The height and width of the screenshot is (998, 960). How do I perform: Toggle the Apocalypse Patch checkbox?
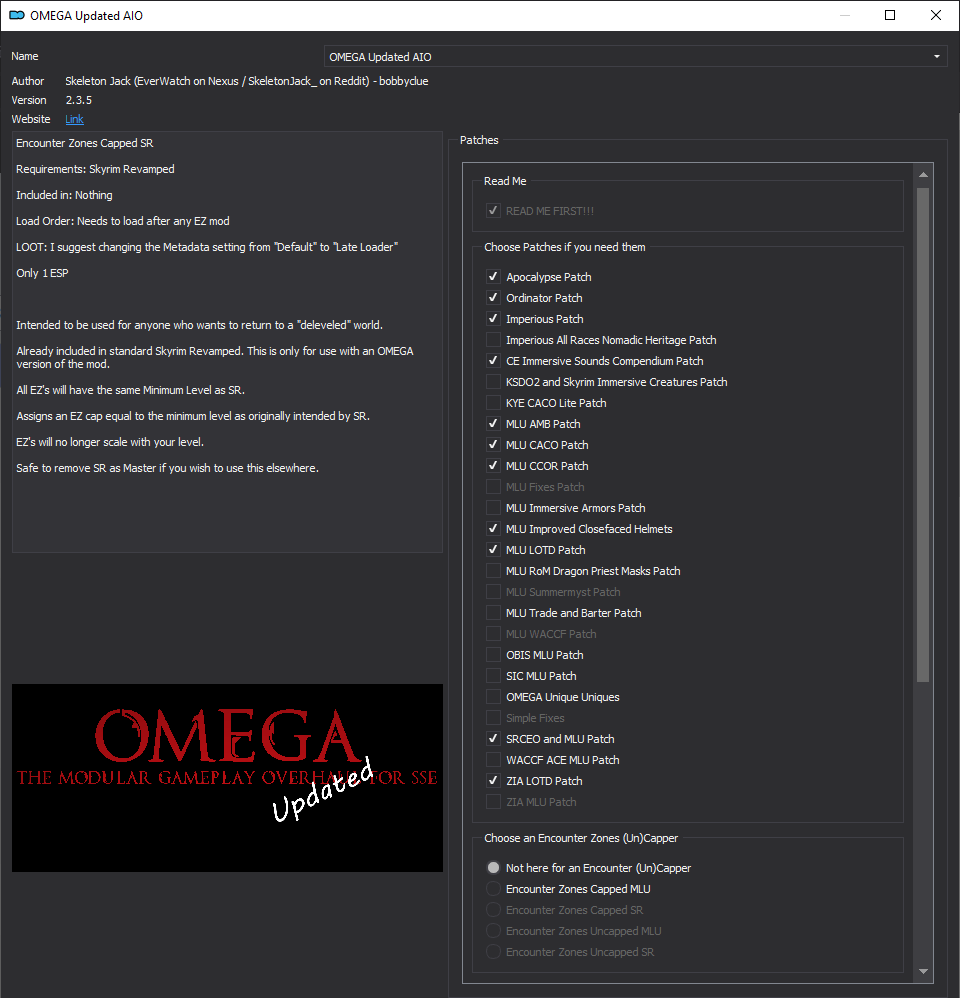493,277
